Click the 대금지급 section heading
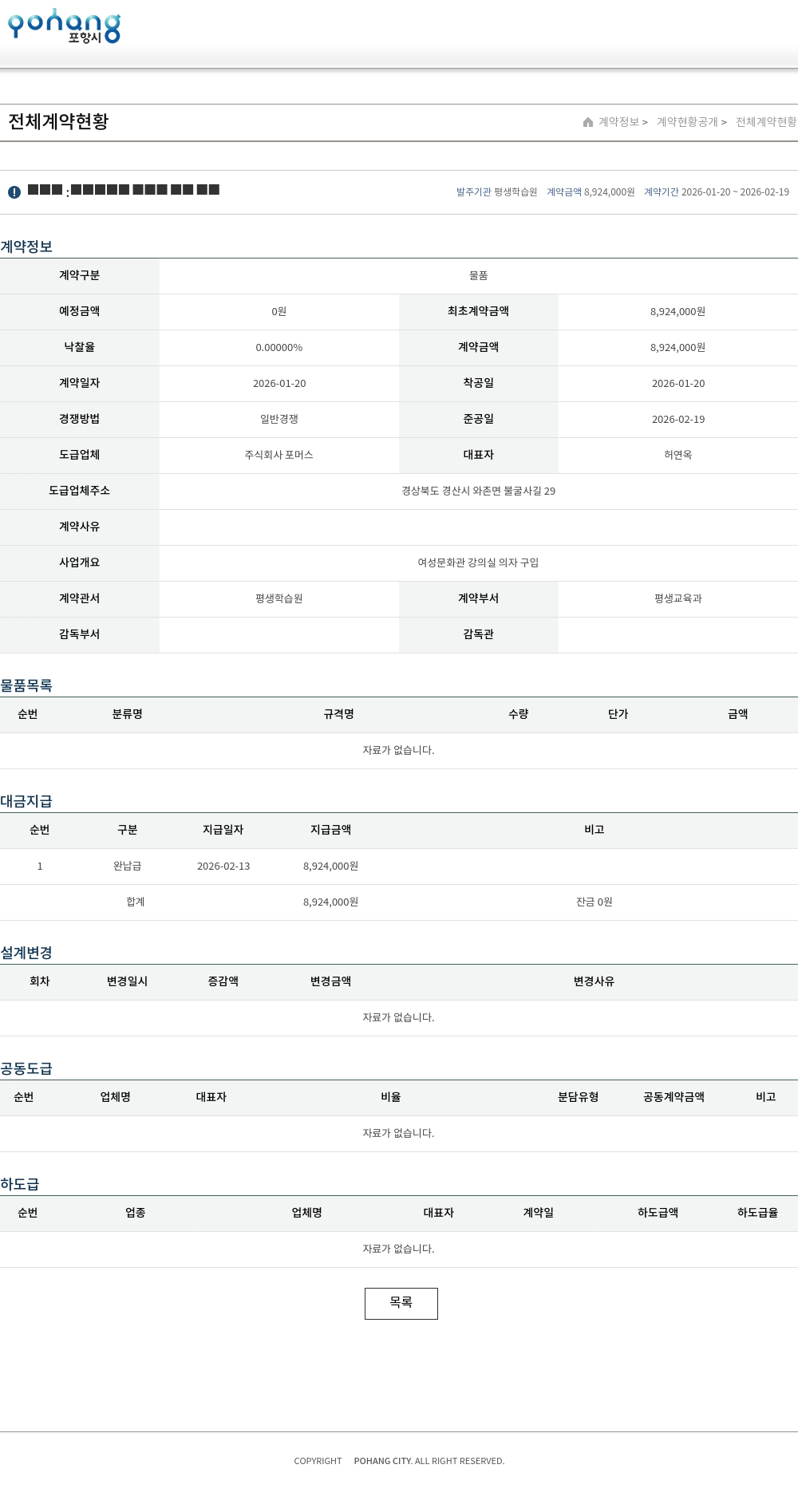This screenshot has height=1512, width=798. (x=26, y=801)
